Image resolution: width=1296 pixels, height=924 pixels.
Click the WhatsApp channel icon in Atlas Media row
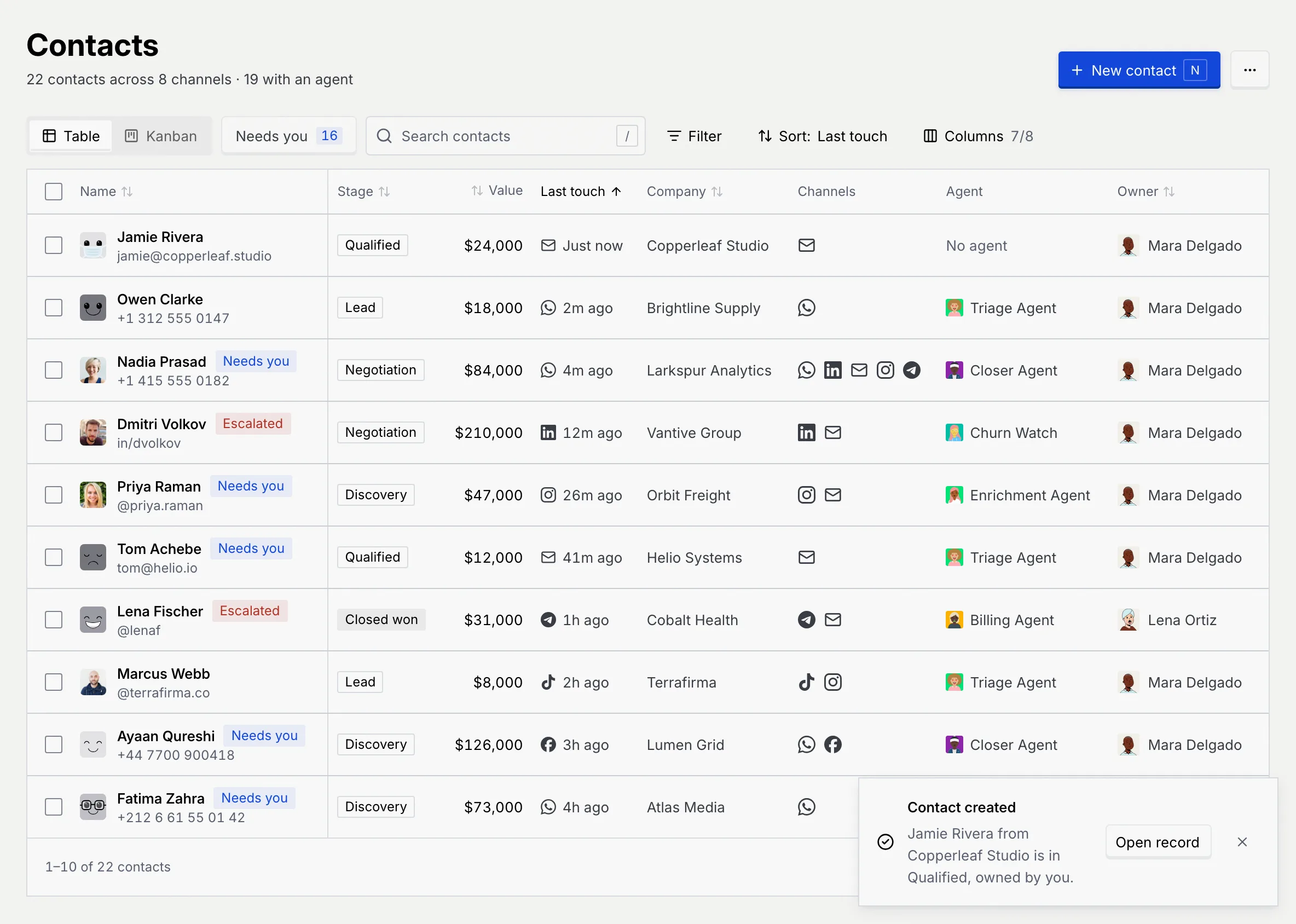(806, 807)
